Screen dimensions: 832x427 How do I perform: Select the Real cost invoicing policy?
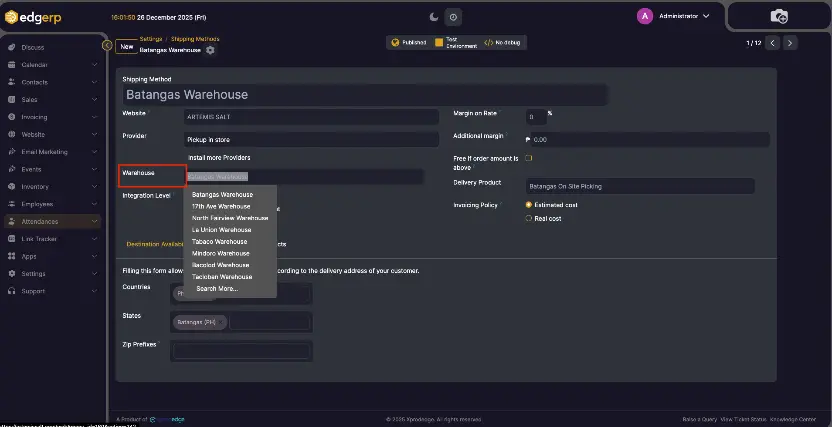[x=529, y=218]
